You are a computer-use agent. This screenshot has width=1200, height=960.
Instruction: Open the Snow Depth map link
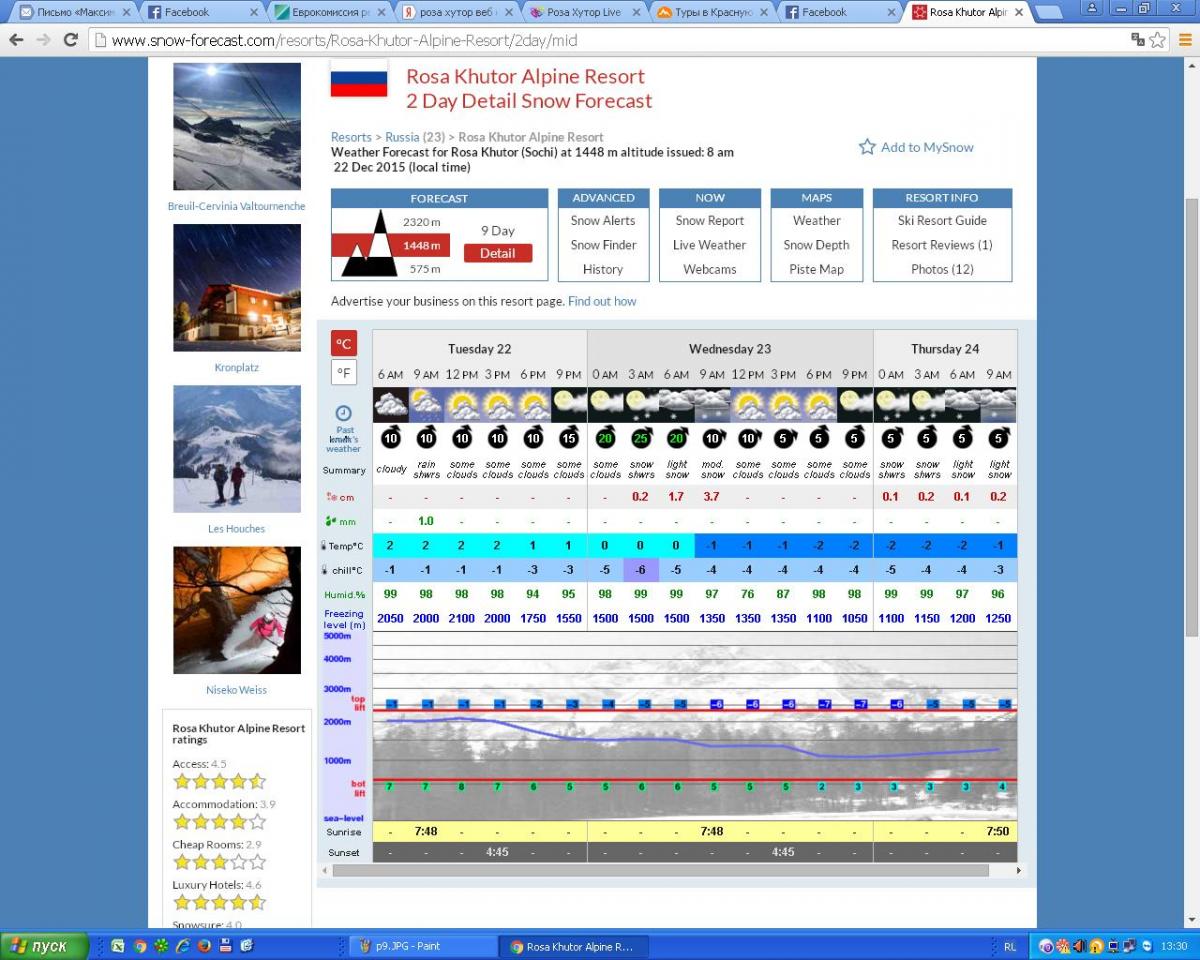(x=817, y=245)
